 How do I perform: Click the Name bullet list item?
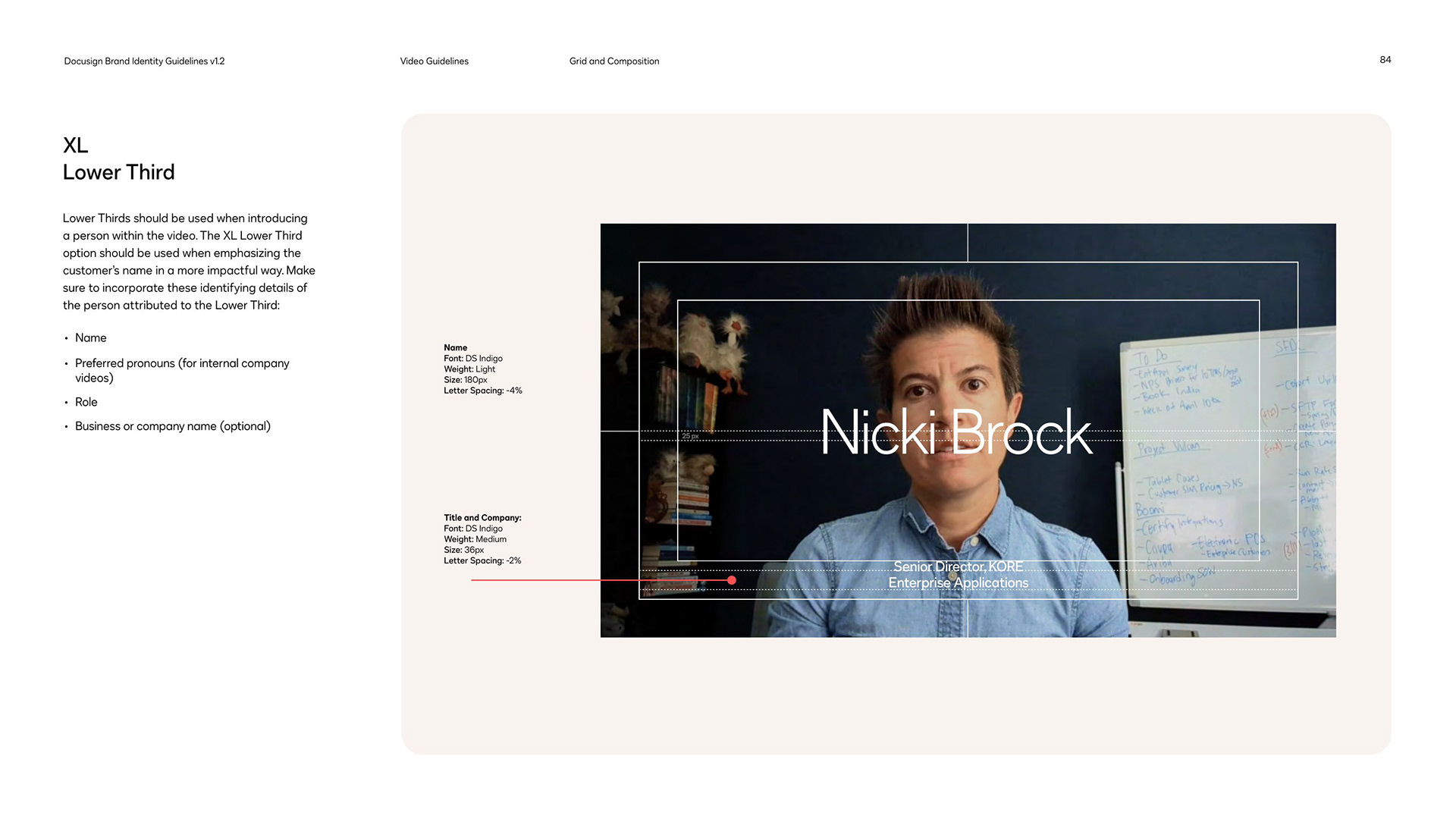tap(90, 338)
